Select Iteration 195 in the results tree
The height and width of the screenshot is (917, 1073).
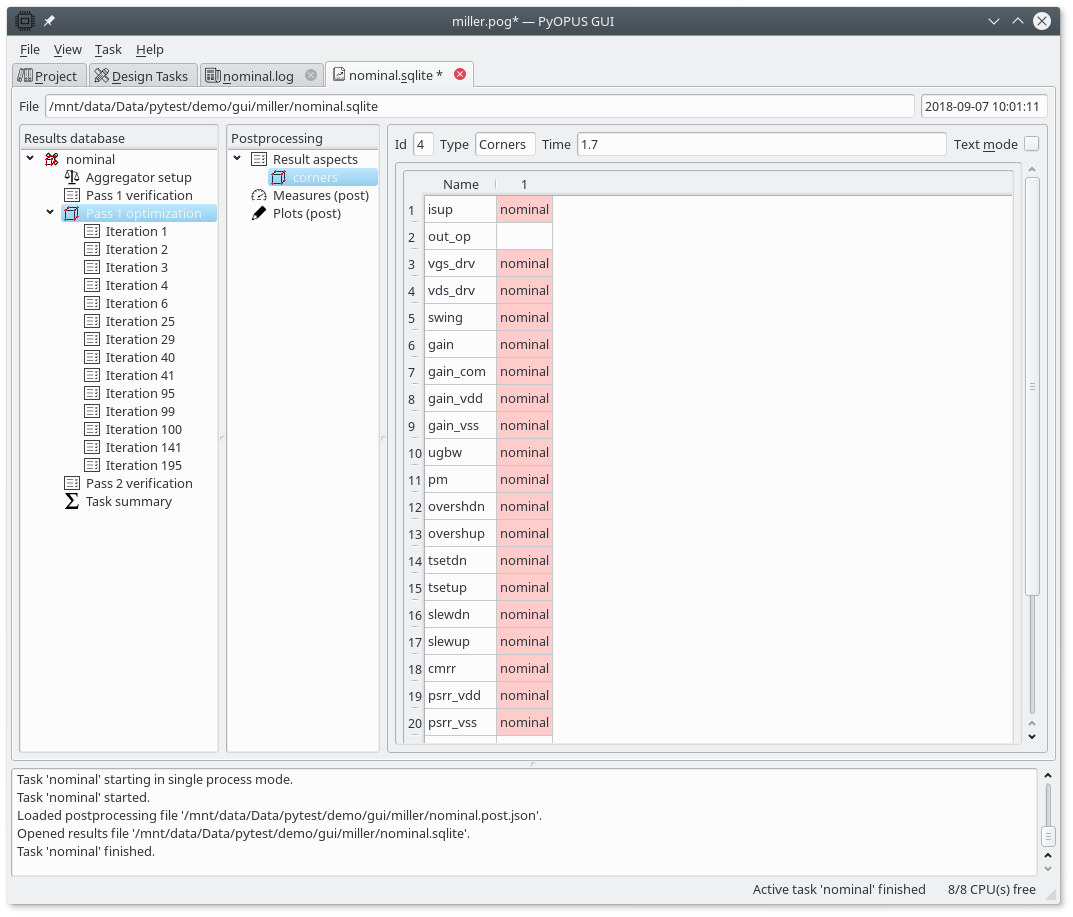point(144,465)
